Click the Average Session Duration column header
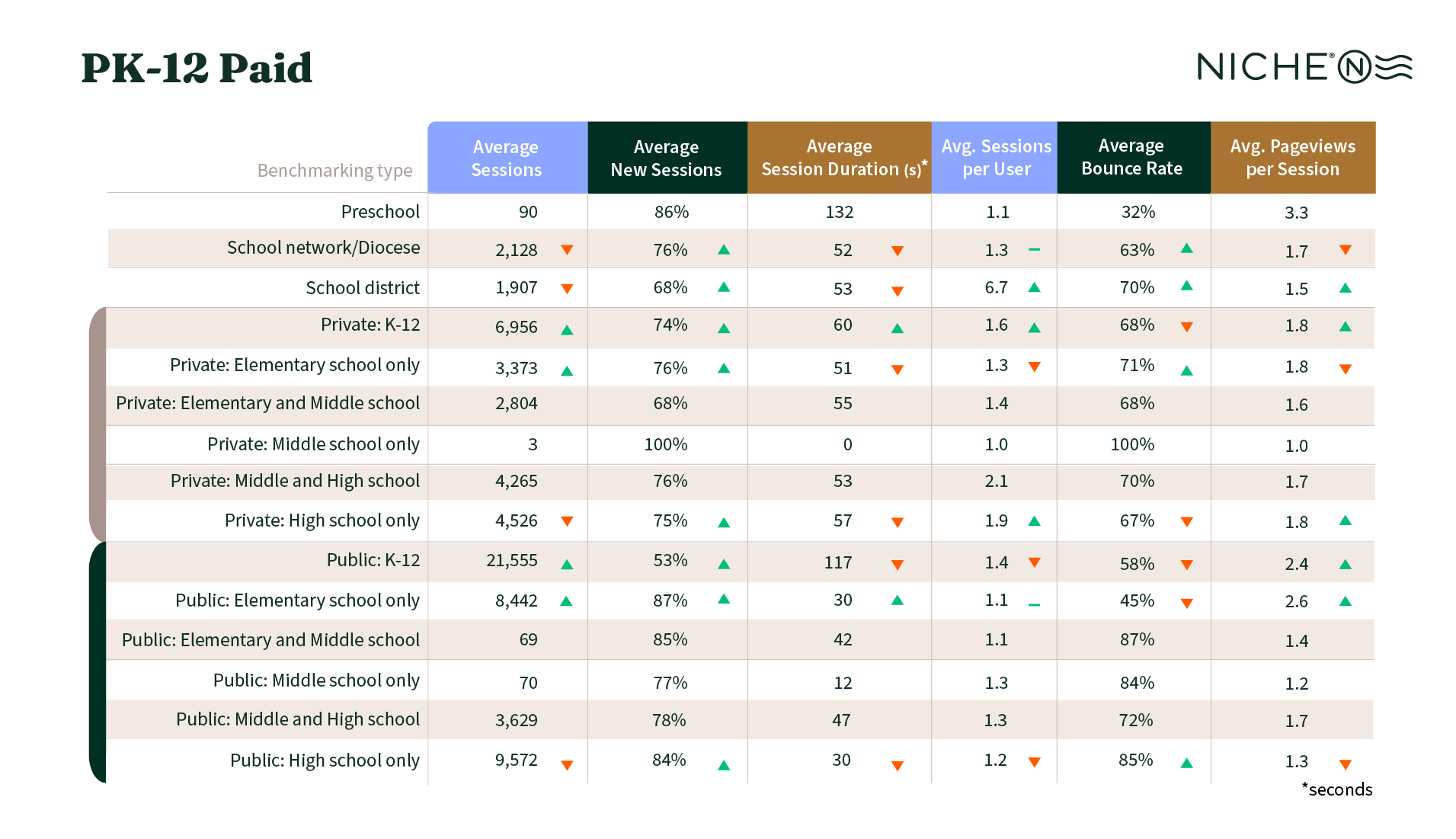The height and width of the screenshot is (839, 1456). (840, 158)
